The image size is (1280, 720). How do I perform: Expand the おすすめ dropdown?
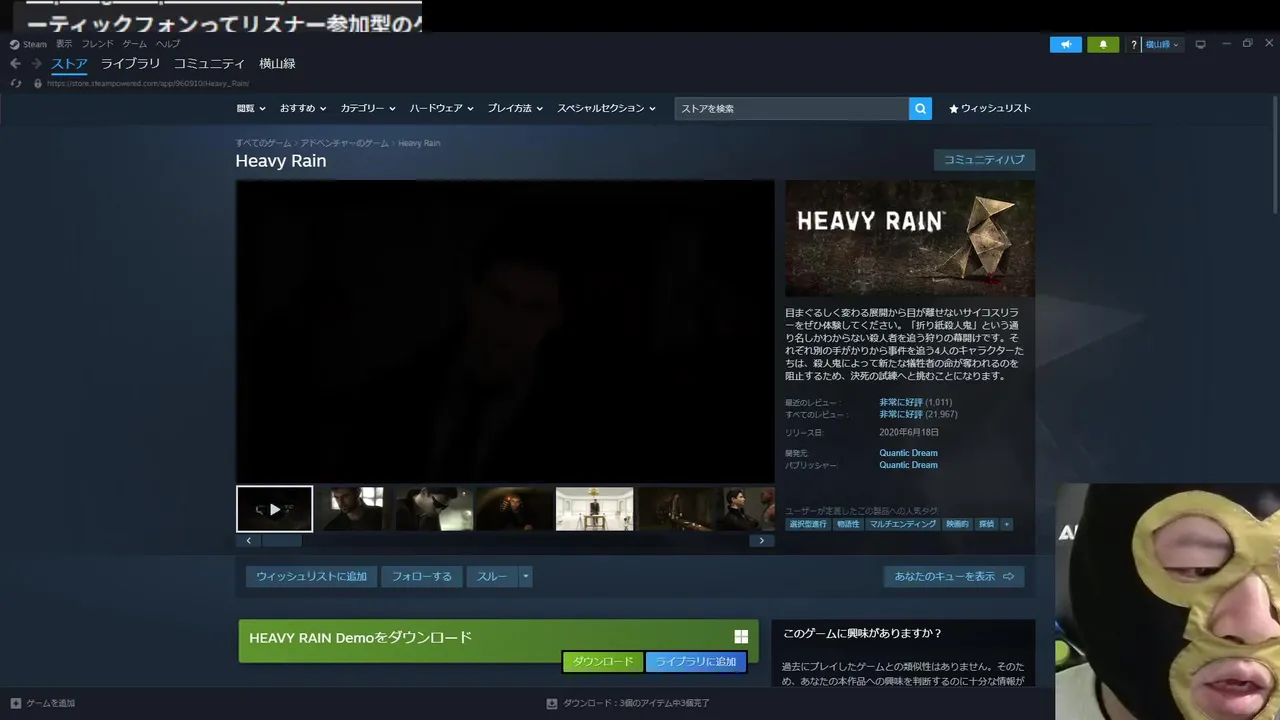tap(303, 108)
